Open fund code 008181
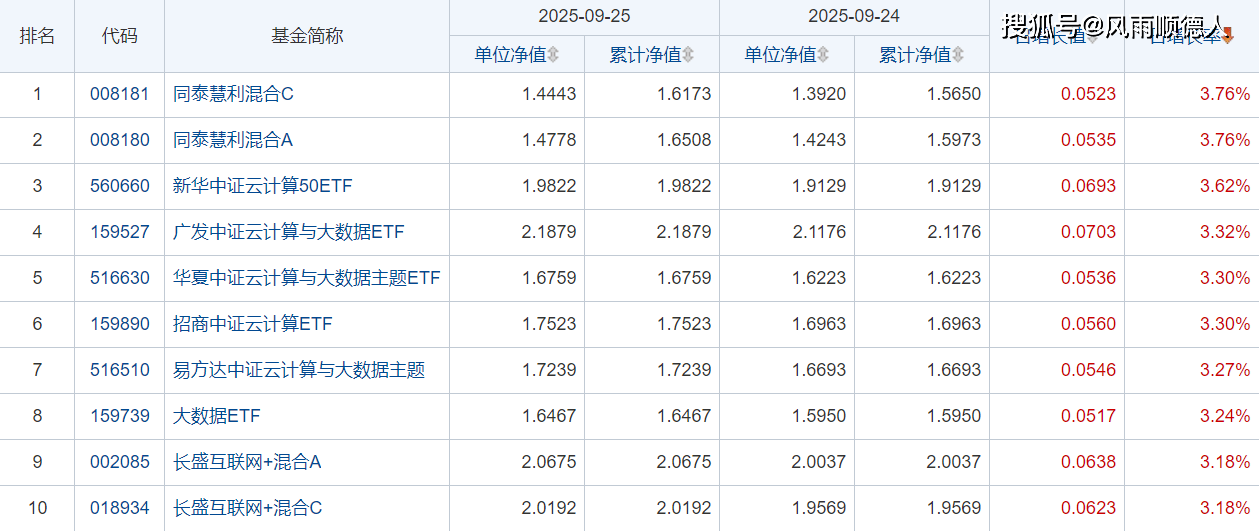The image size is (1259, 531). tap(119, 94)
